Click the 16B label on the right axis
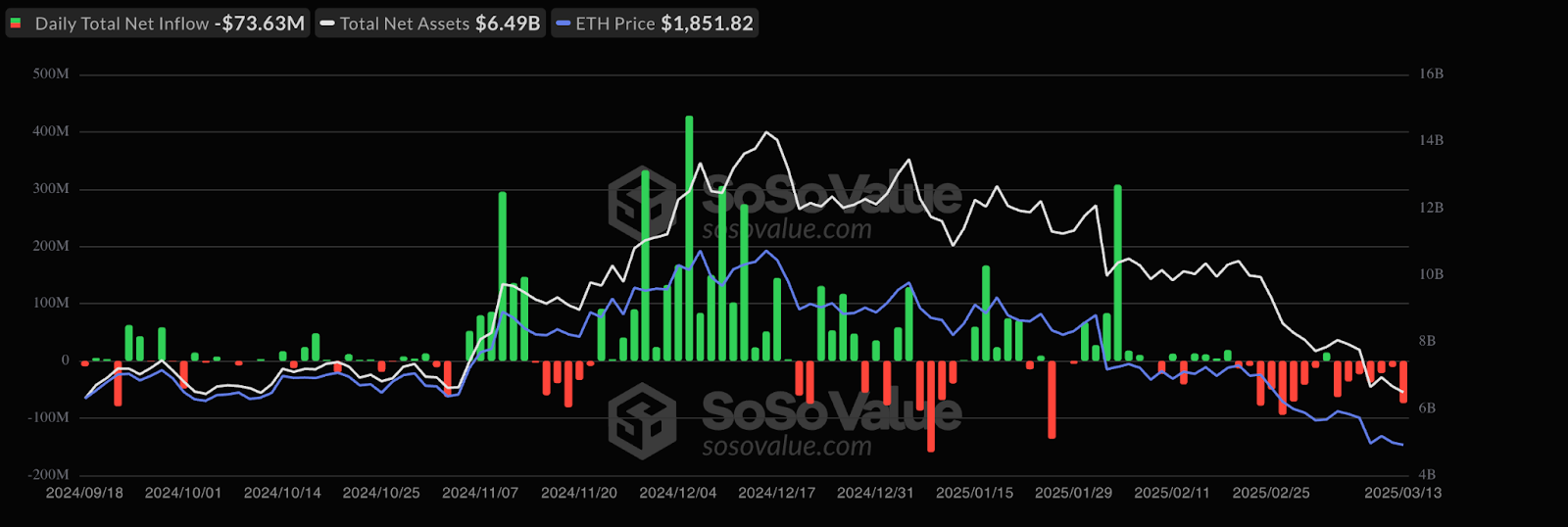1568x527 pixels. tap(1431, 74)
